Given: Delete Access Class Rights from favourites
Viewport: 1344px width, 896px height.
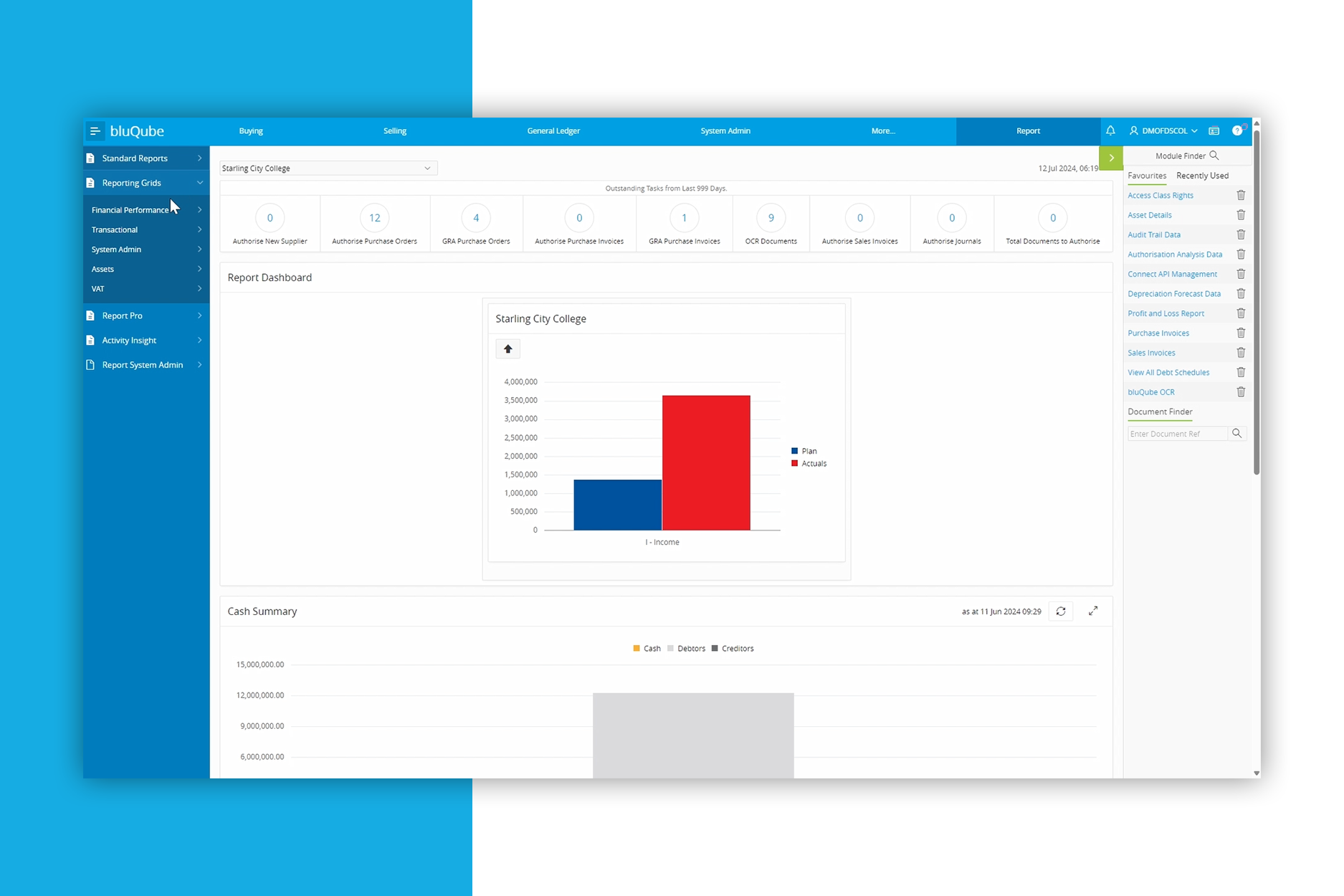Looking at the screenshot, I should pyautogui.click(x=1241, y=195).
